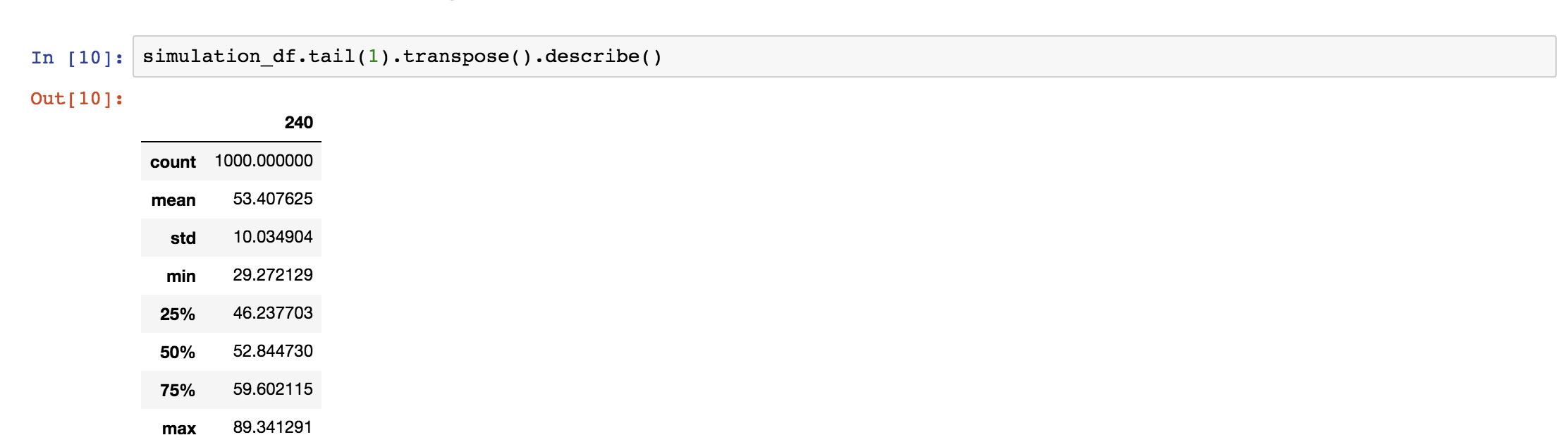
Task: Click the mean row label
Action: [173, 200]
